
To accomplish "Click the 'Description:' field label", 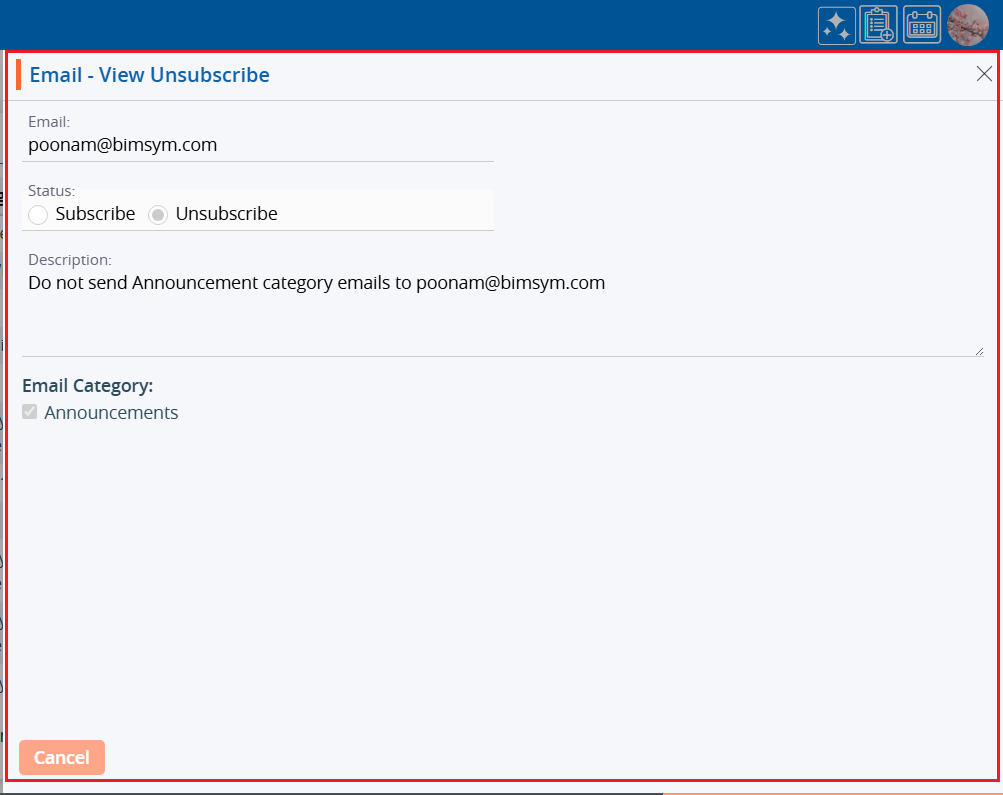I will tap(69, 260).
